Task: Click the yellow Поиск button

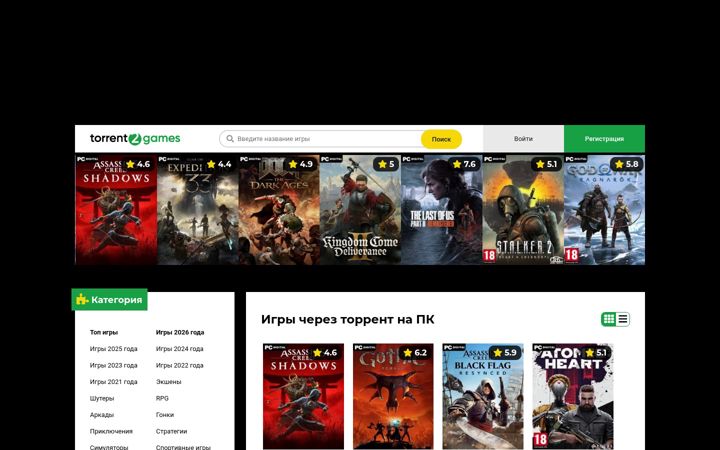Action: tap(441, 139)
